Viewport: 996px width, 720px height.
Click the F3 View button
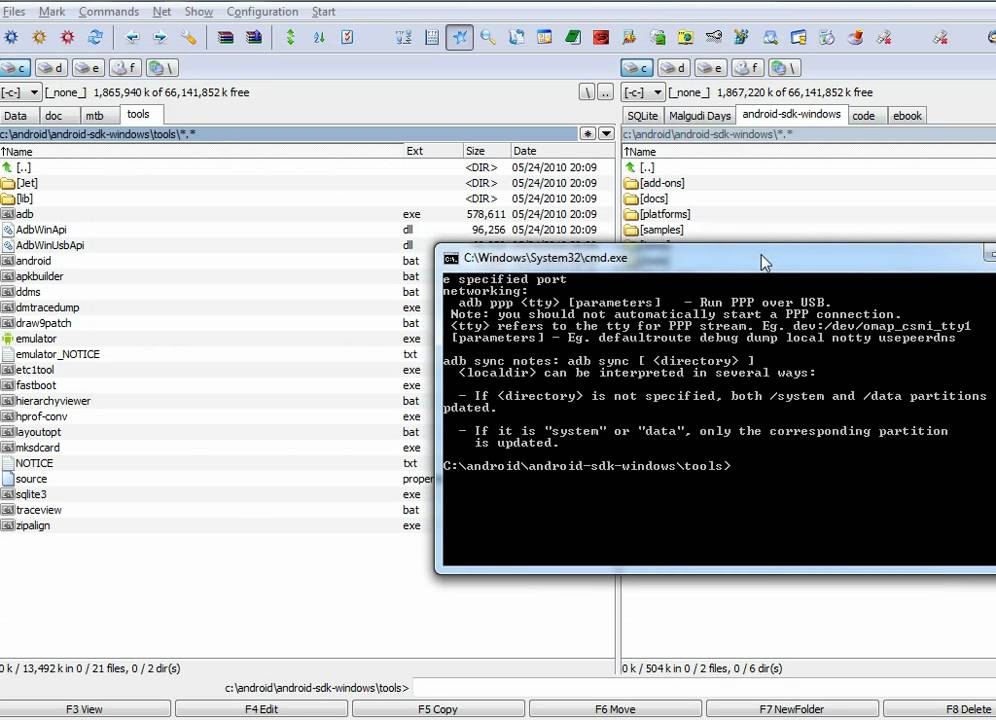pos(84,709)
